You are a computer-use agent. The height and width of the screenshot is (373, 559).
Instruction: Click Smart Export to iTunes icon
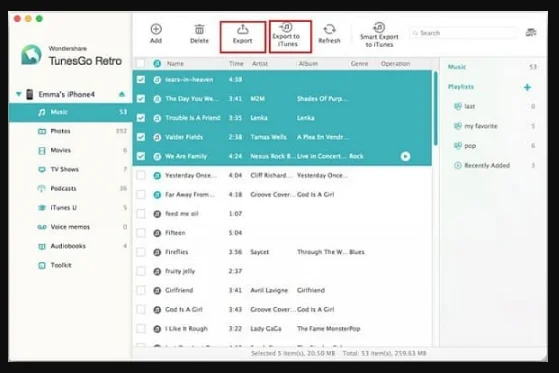point(379,27)
